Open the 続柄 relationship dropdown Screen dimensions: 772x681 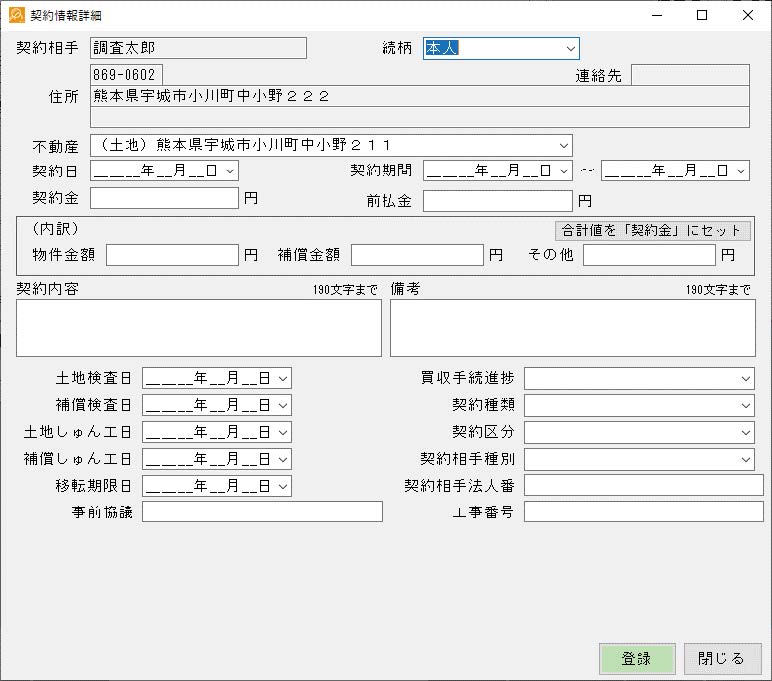click(x=570, y=48)
